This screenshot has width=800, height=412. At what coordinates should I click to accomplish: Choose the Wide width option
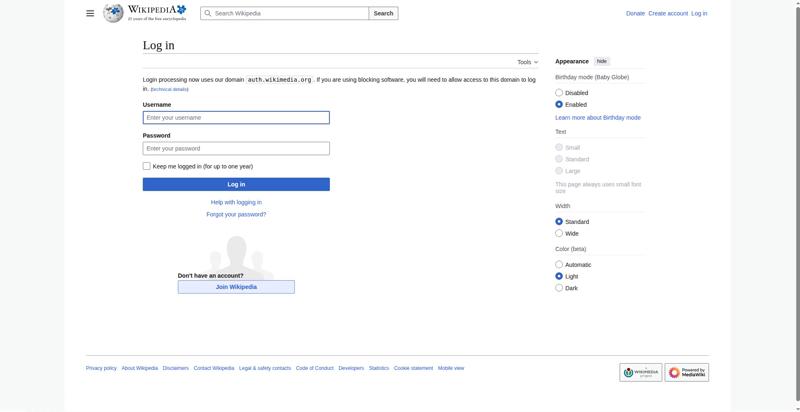[x=559, y=233]
